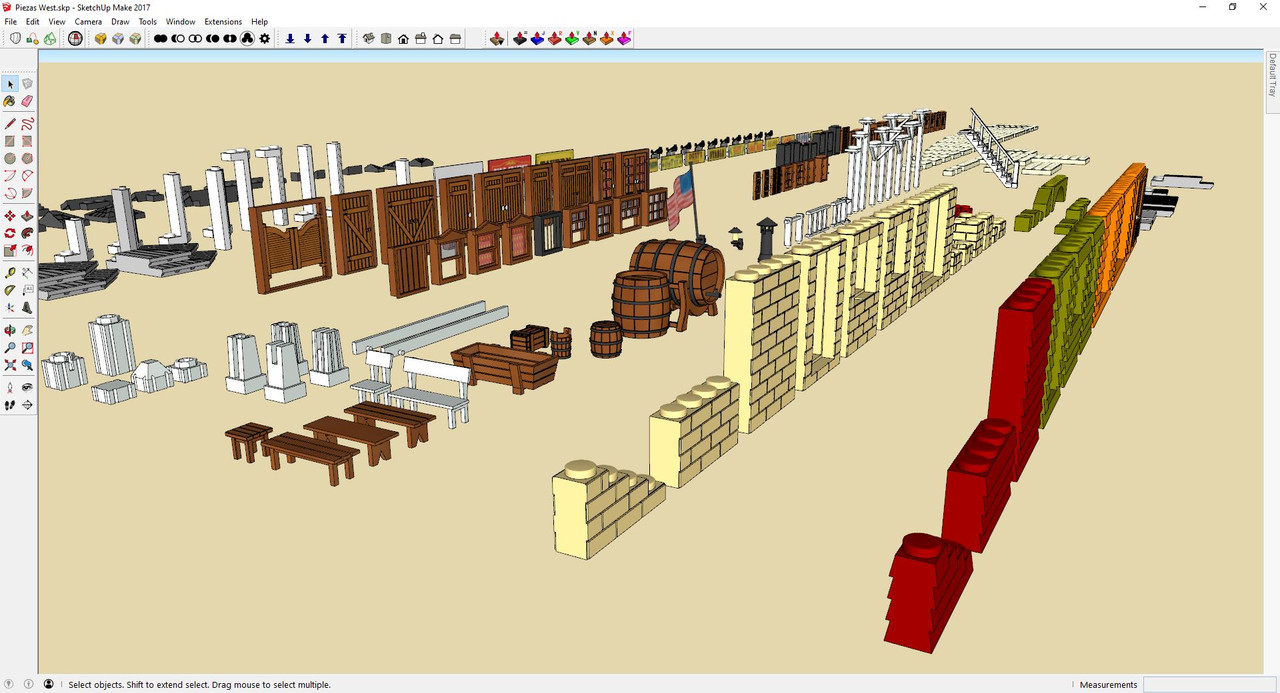Viewport: 1280px width, 693px height.
Task: Activate the Select arrow tool
Action: coord(10,84)
